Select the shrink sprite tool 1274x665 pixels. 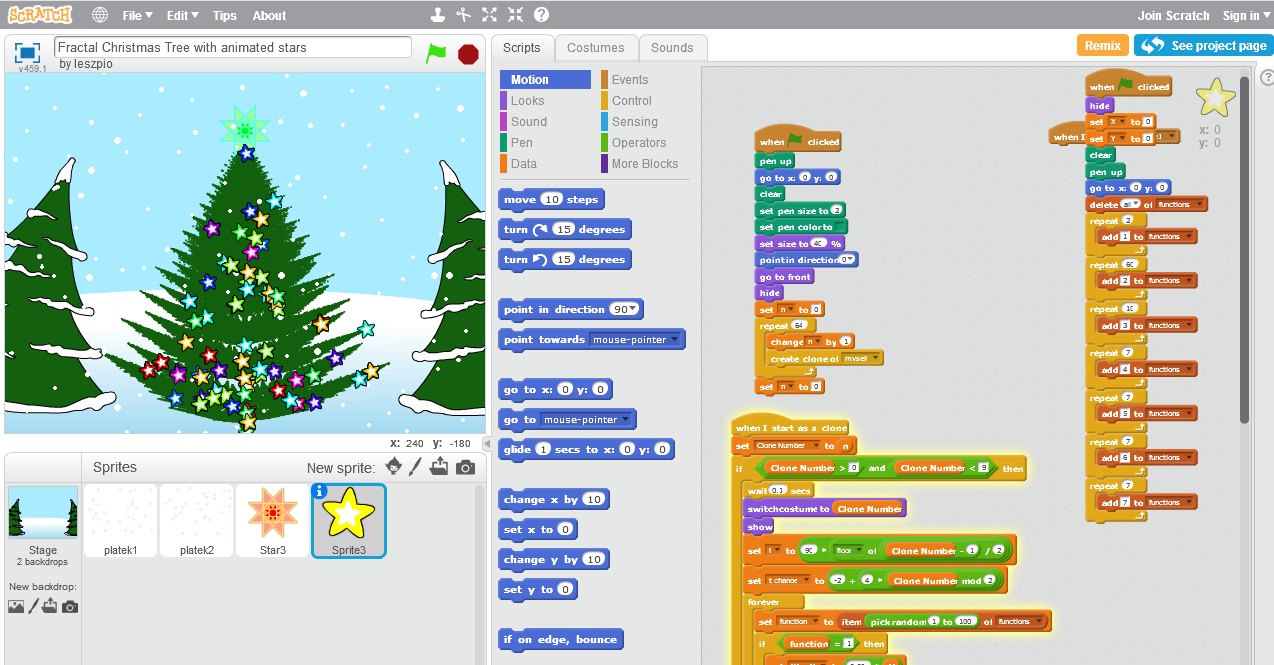coord(516,14)
